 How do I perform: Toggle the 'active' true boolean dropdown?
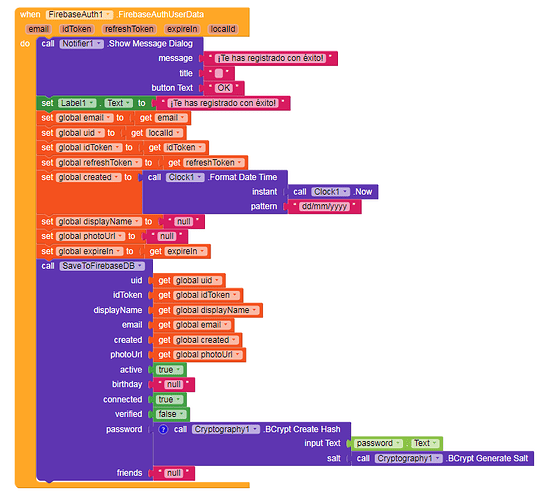coord(169,370)
